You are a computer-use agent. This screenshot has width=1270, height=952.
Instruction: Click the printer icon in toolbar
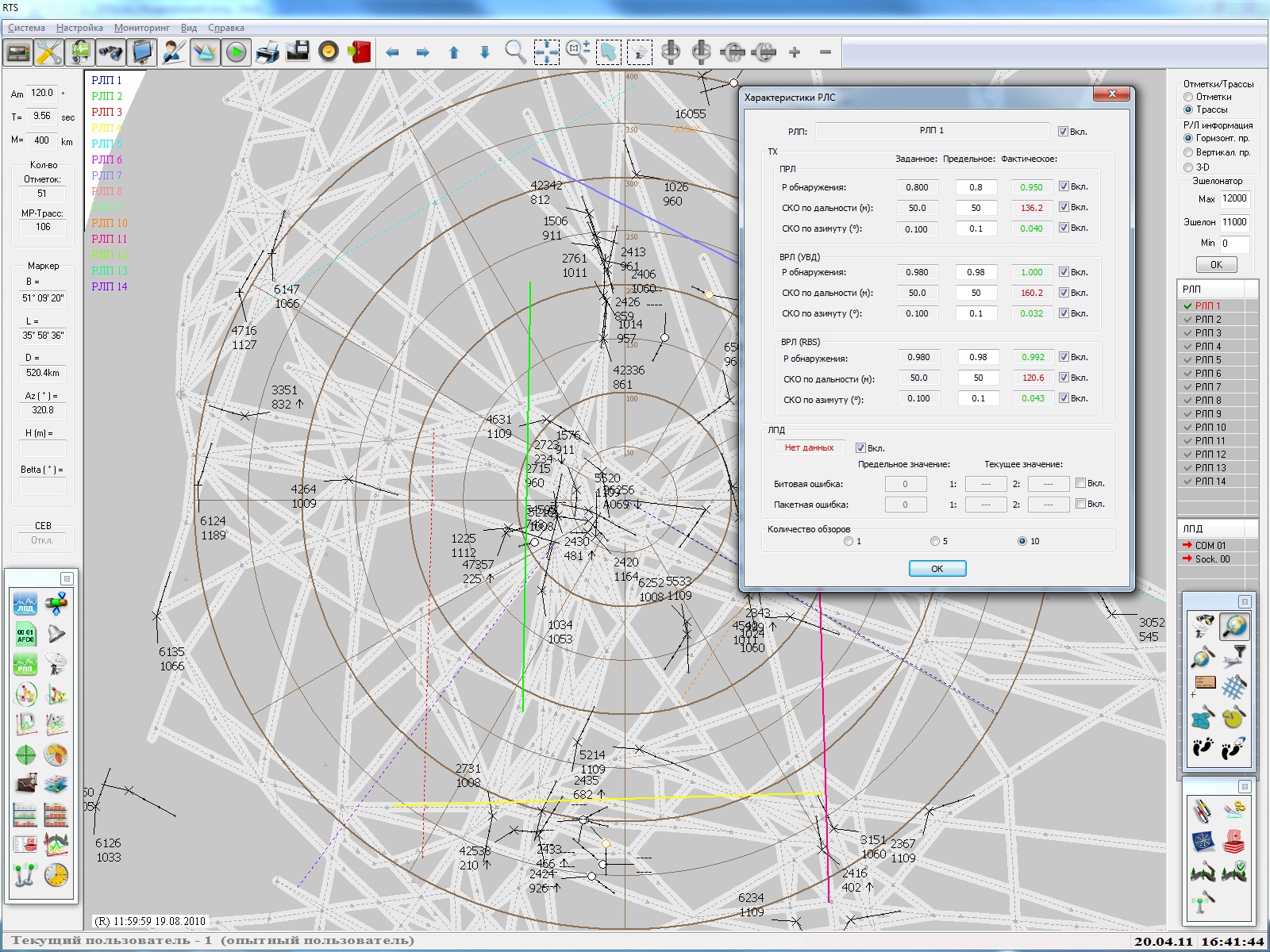[x=267, y=52]
